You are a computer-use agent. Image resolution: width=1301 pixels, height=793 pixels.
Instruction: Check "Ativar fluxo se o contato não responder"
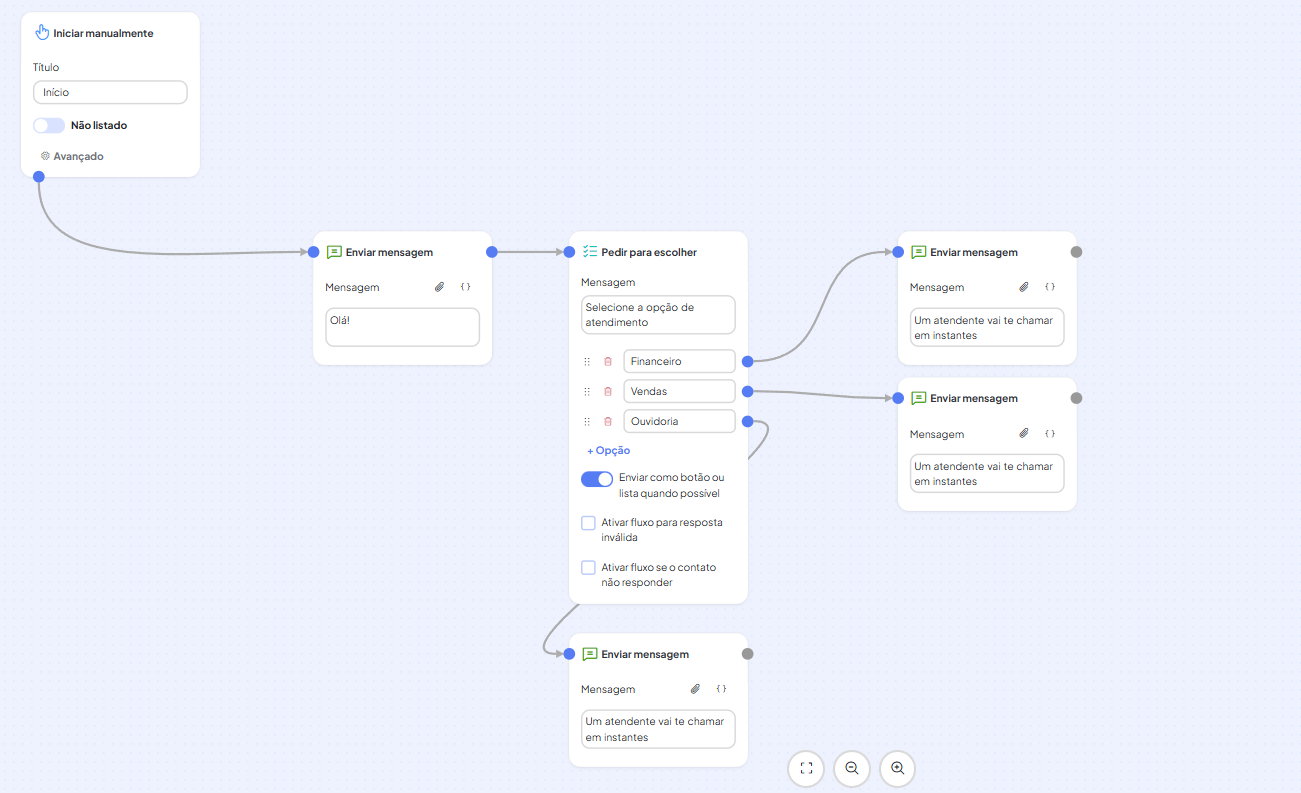point(588,568)
